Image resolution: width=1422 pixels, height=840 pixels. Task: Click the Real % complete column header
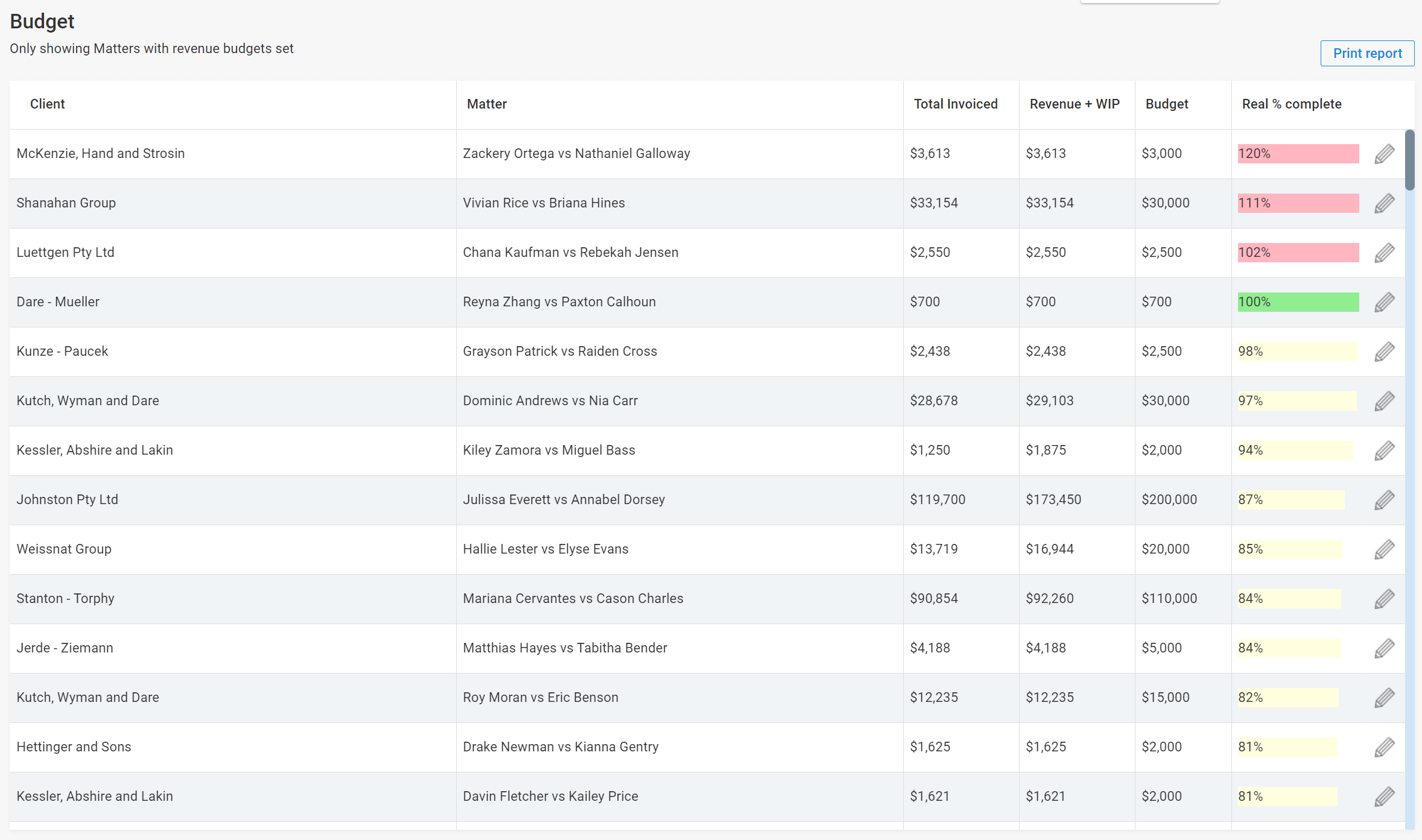(1292, 104)
